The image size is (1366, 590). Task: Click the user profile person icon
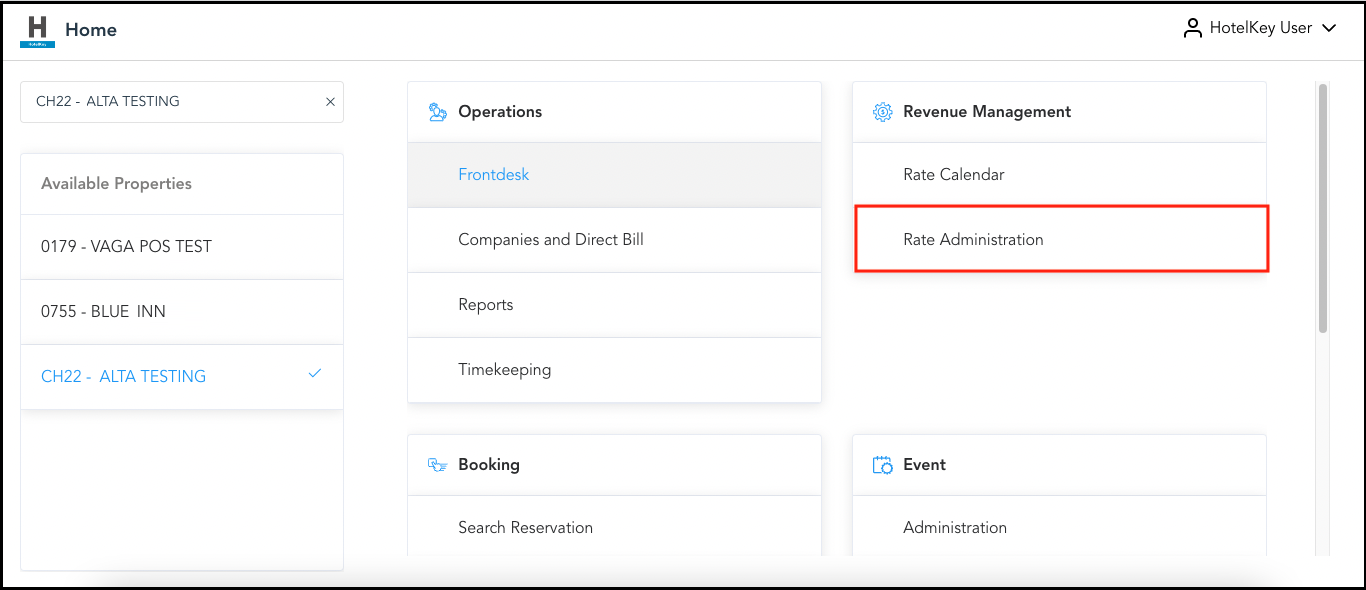[x=1192, y=27]
